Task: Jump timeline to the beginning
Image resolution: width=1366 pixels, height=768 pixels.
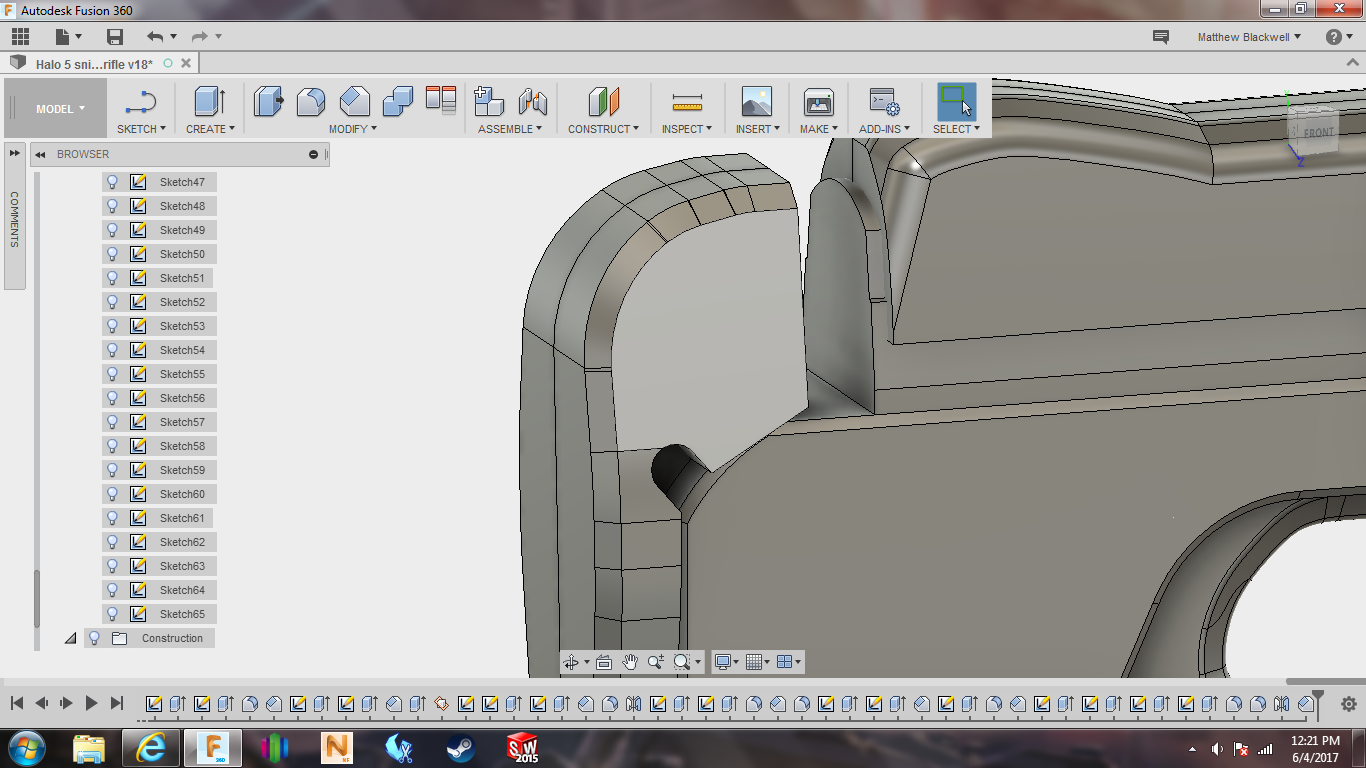Action: [17, 704]
